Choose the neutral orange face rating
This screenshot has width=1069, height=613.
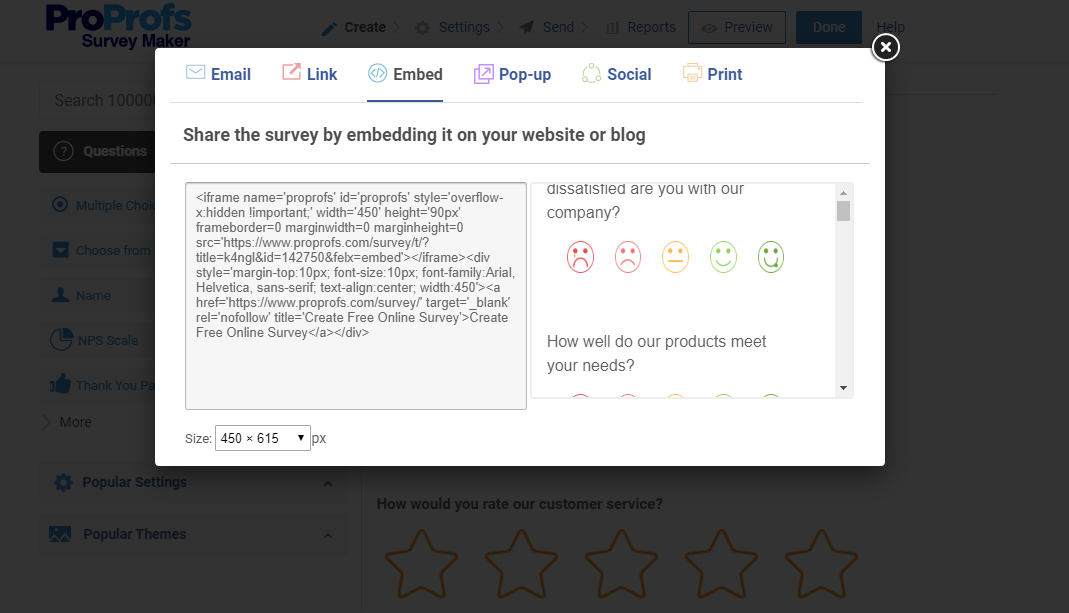click(675, 257)
